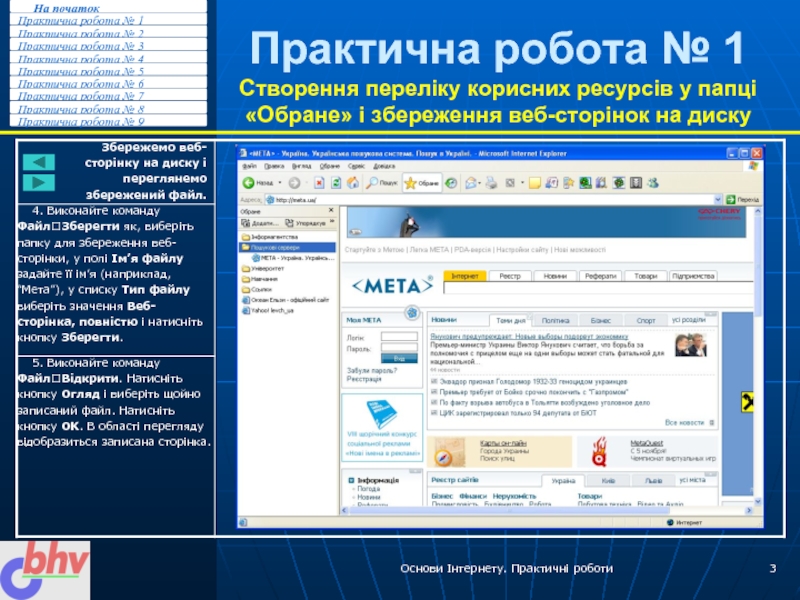This screenshot has width=800, height=600.
Task: Open Search (Пошук) magnifier button
Action: click(x=382, y=183)
